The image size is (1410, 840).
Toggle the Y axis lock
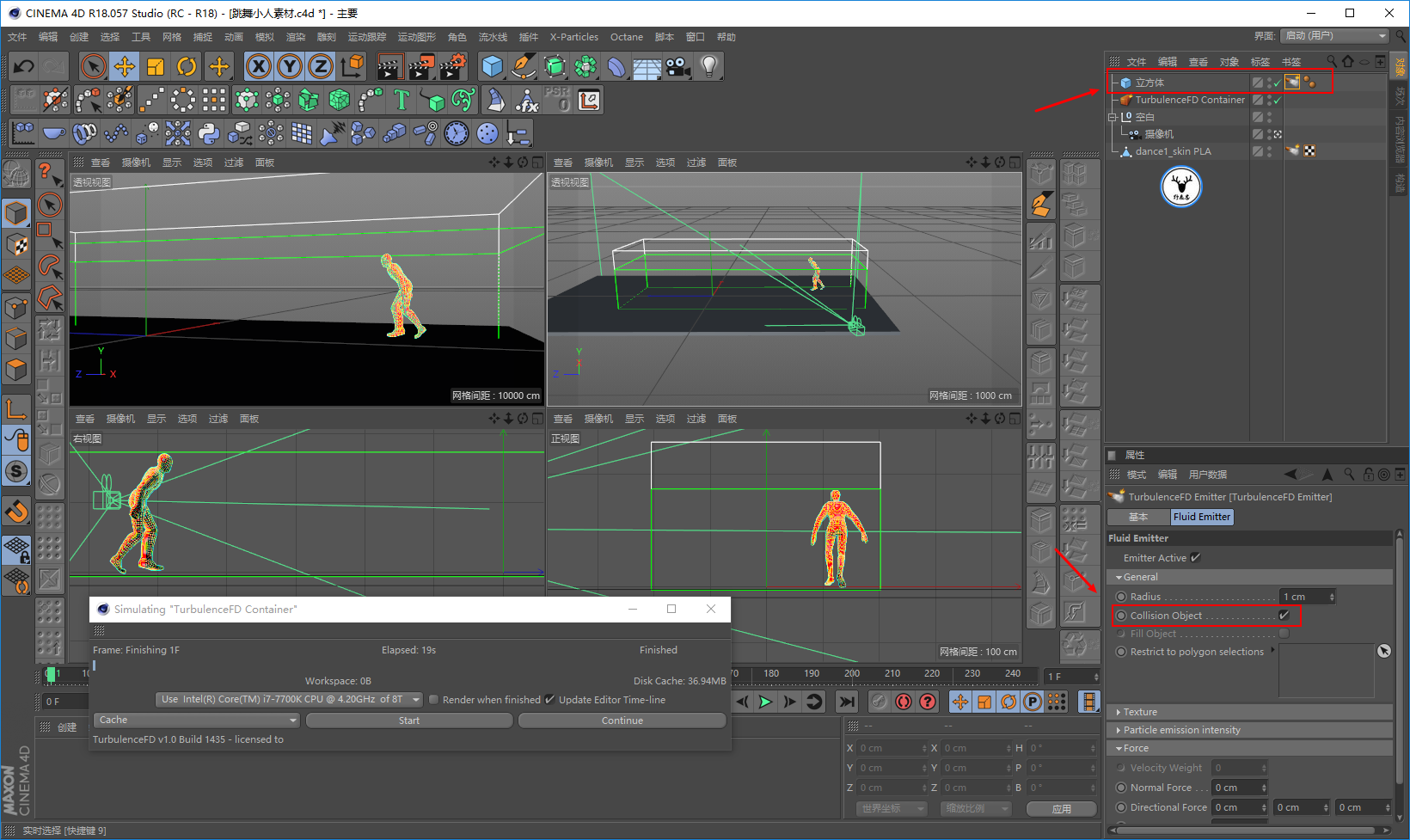[290, 66]
